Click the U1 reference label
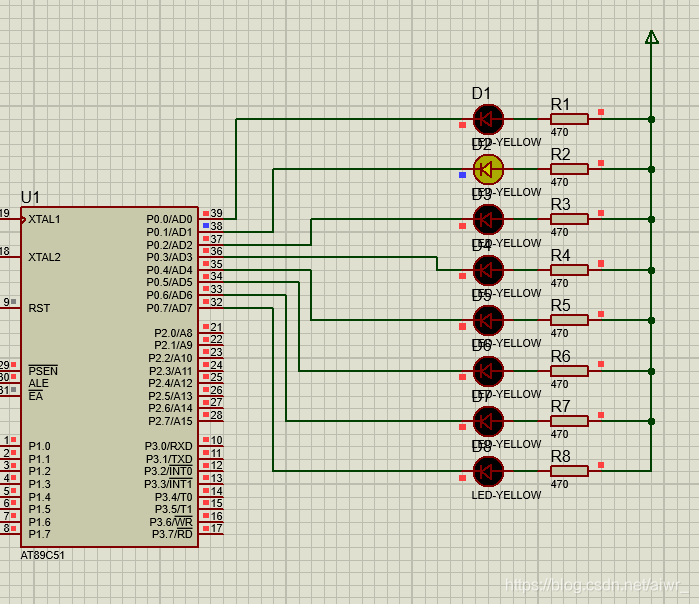The width and height of the screenshot is (699, 604). tap(30, 197)
